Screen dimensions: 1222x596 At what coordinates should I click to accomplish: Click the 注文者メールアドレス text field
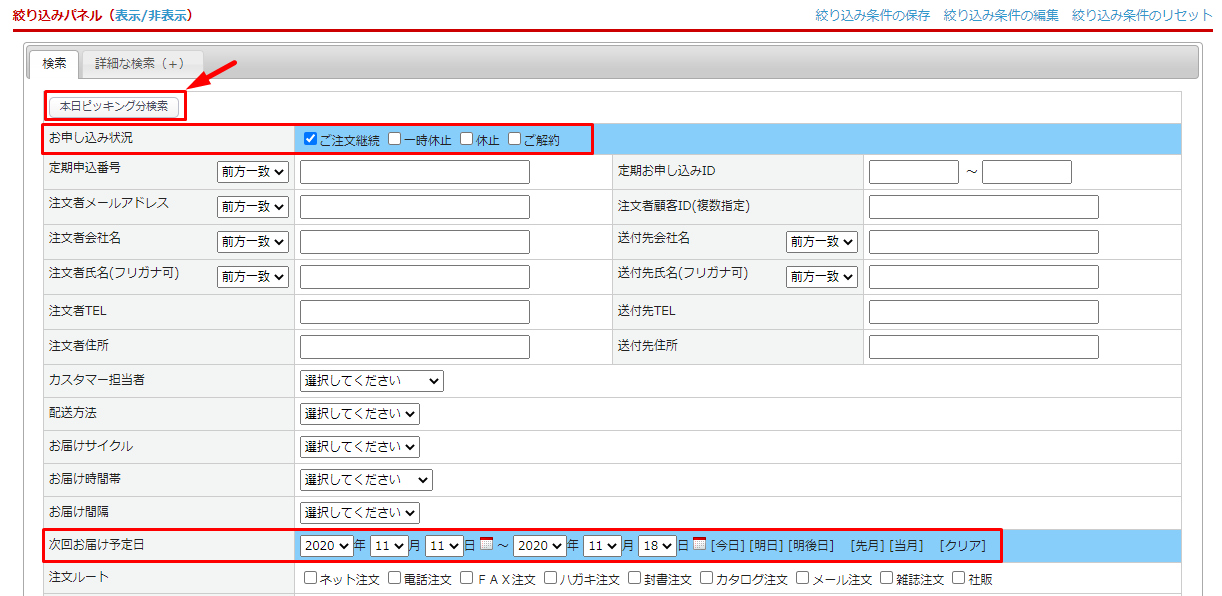[x=414, y=207]
